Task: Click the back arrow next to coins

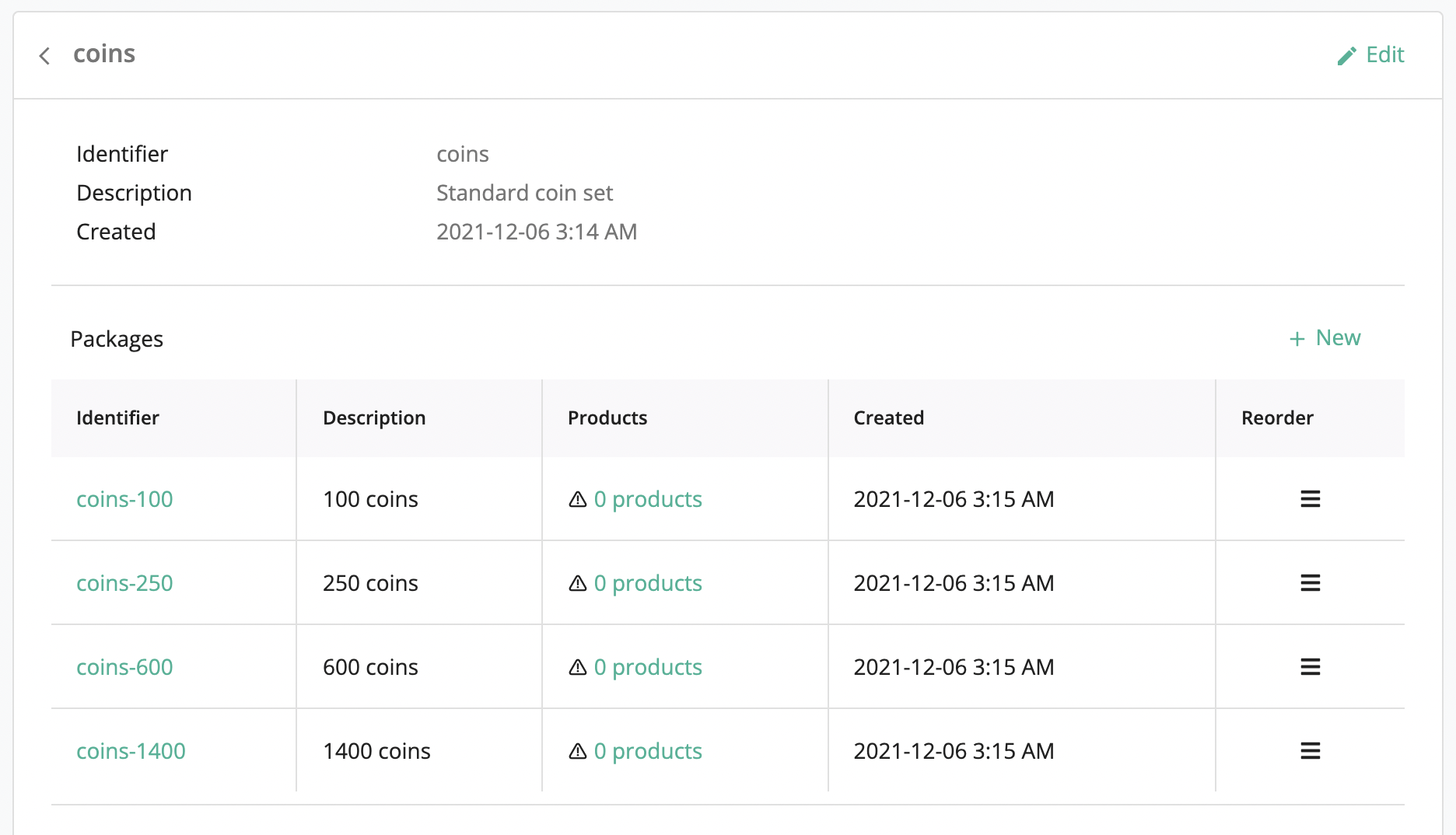Action: pos(45,56)
